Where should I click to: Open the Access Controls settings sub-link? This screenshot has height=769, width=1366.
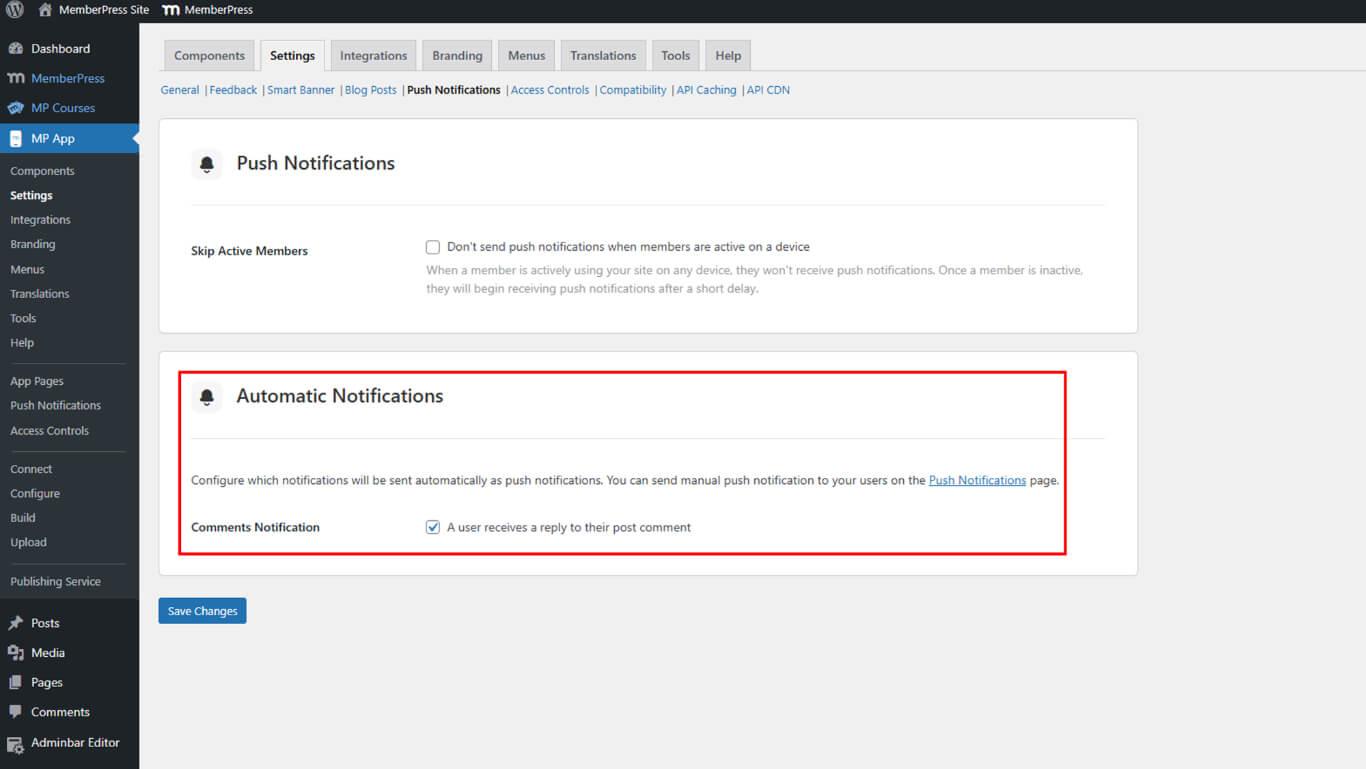click(550, 90)
